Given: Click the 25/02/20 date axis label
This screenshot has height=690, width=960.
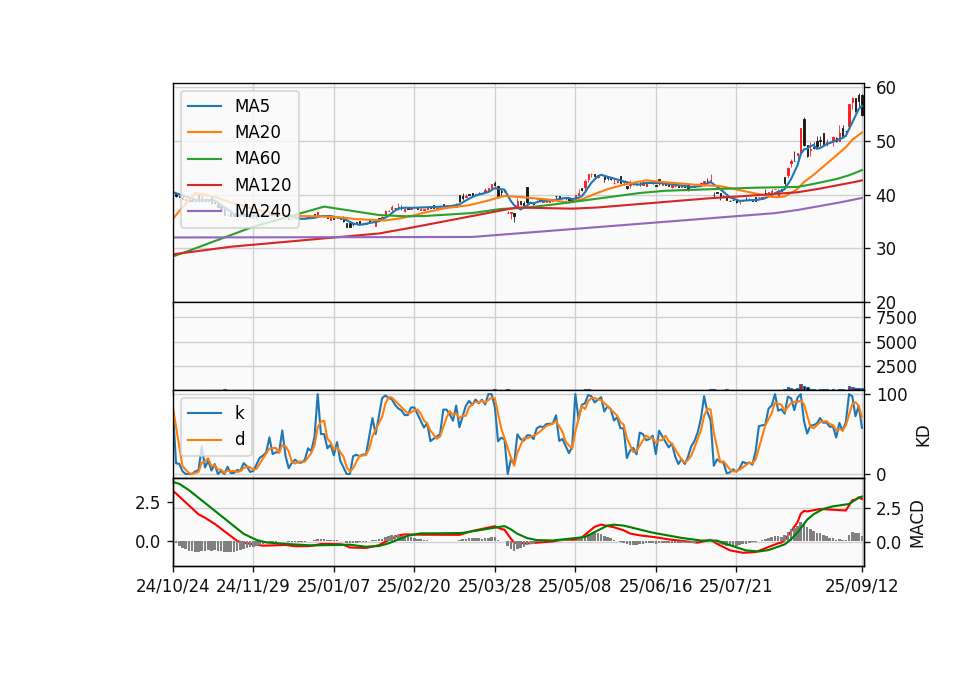Looking at the screenshot, I should tap(414, 586).
